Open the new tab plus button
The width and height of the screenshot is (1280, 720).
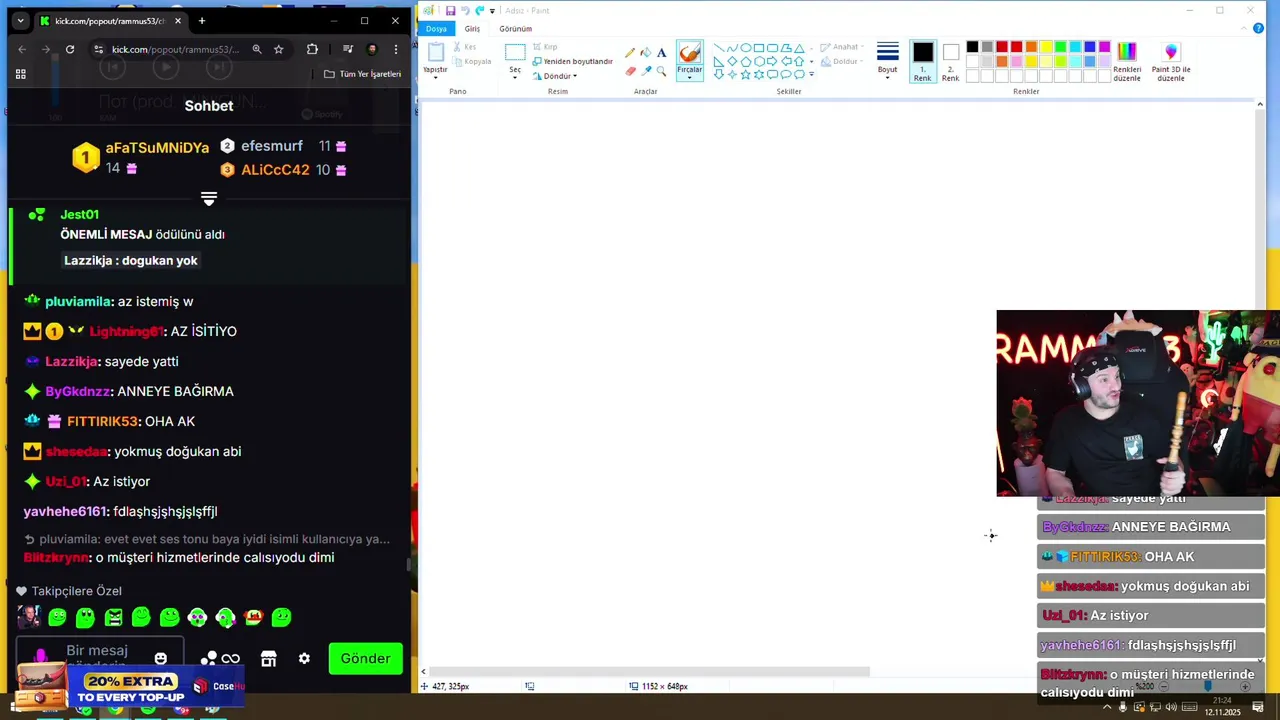pyautogui.click(x=202, y=20)
